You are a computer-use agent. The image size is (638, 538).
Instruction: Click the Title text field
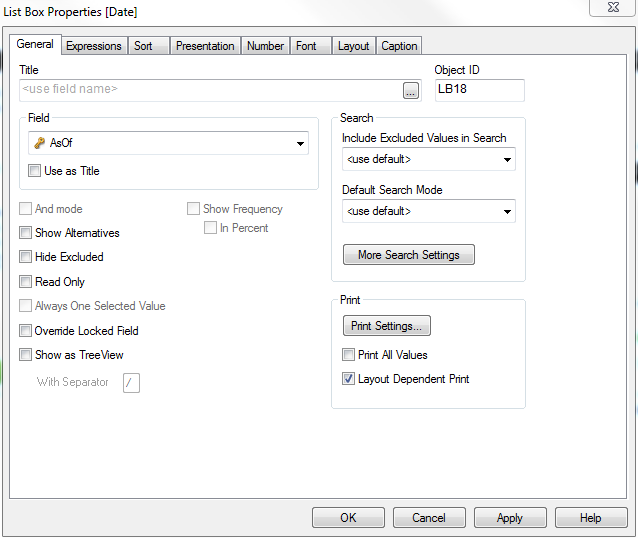pos(209,90)
